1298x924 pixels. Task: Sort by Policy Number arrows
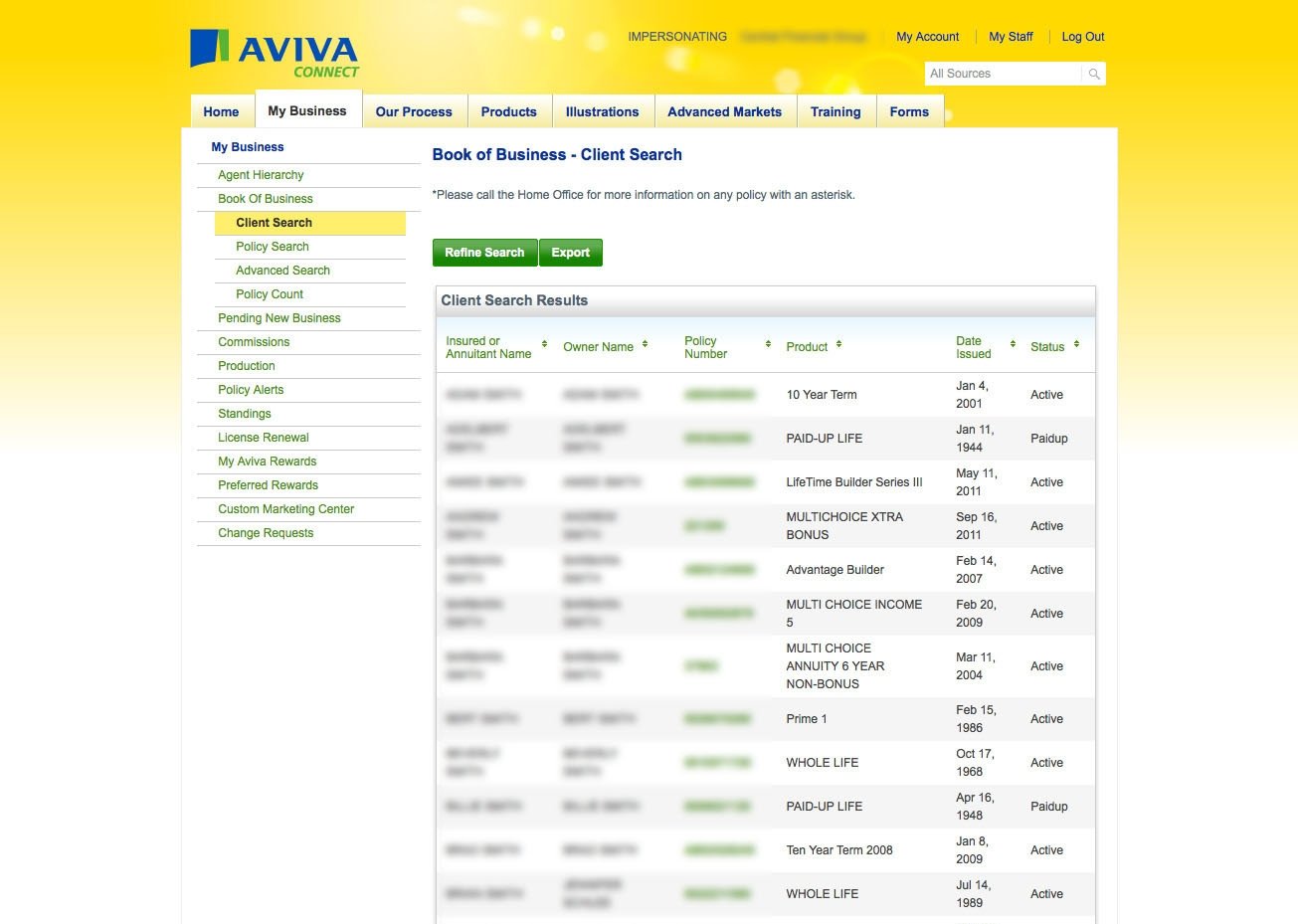pyautogui.click(x=768, y=344)
